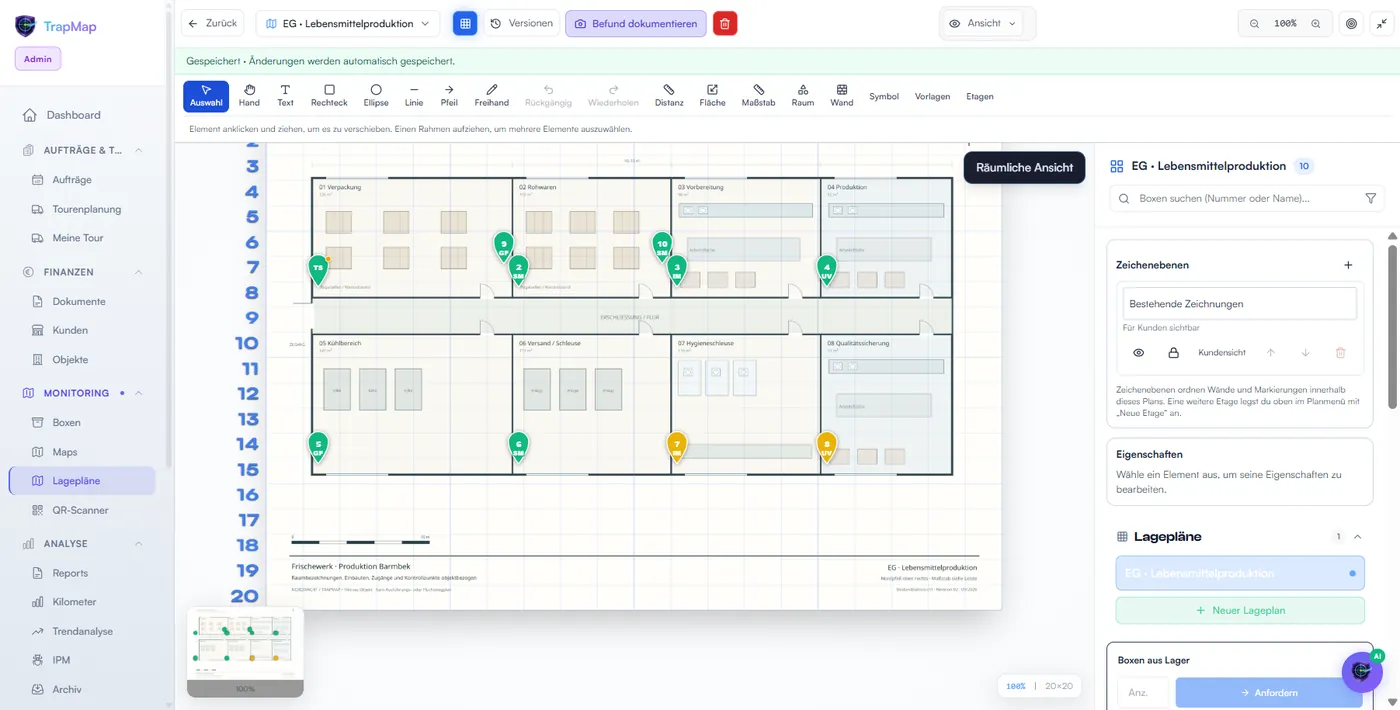Image resolution: width=1400 pixels, height=710 pixels.
Task: Toggle the blue grid button
Action: click(465, 23)
